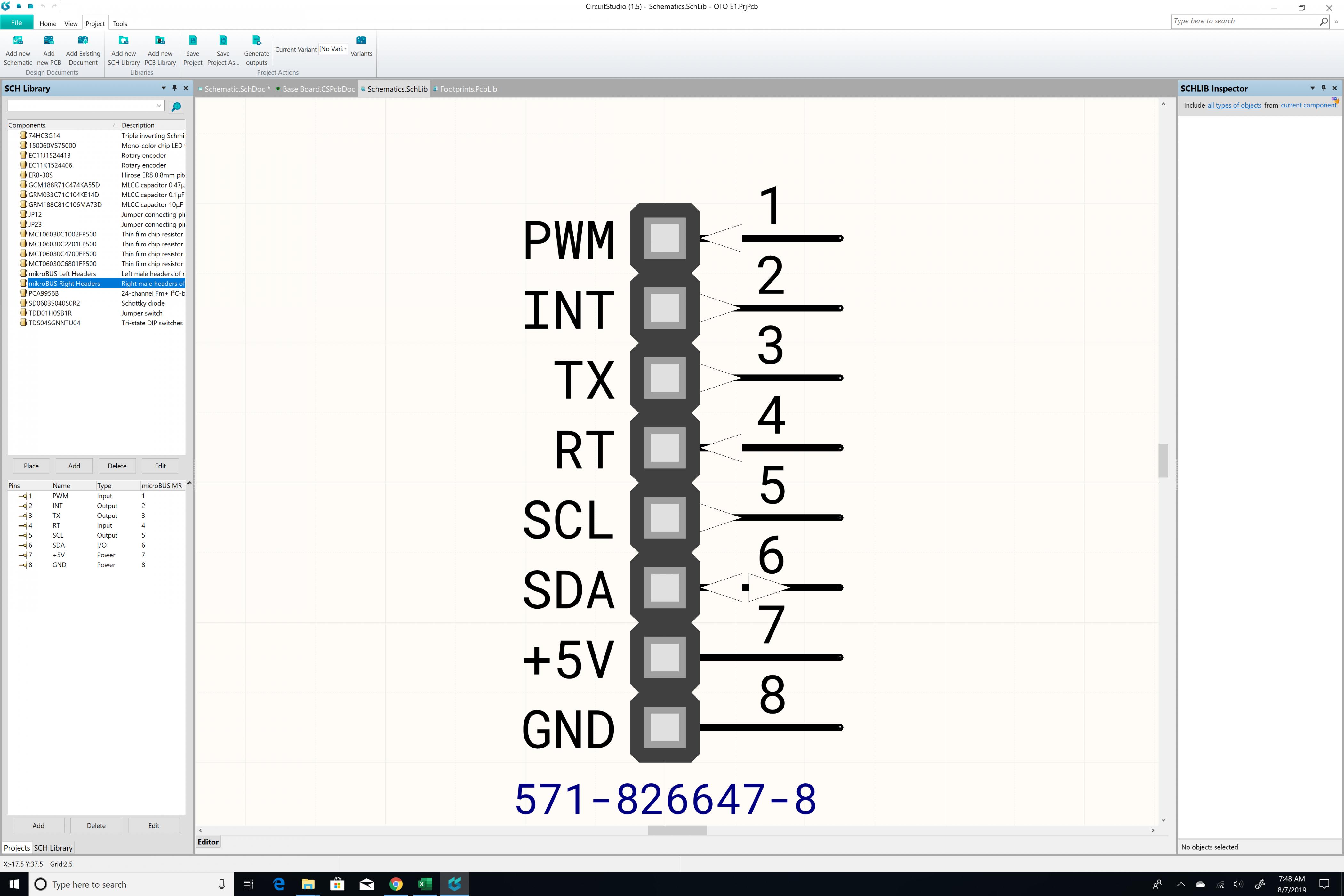This screenshot has width=1344, height=896.
Task: Switch to the Home ribbon tab
Action: 48,23
